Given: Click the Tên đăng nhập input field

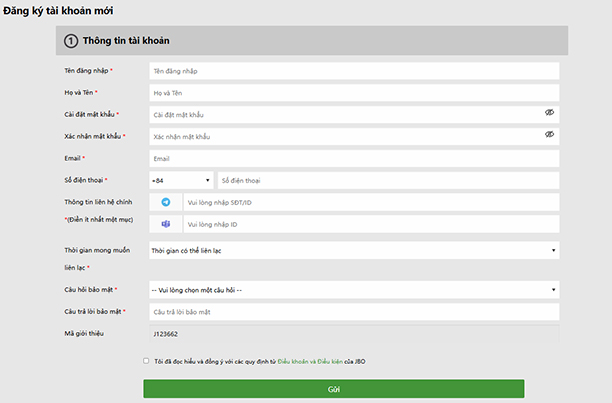Looking at the screenshot, I should (352, 71).
